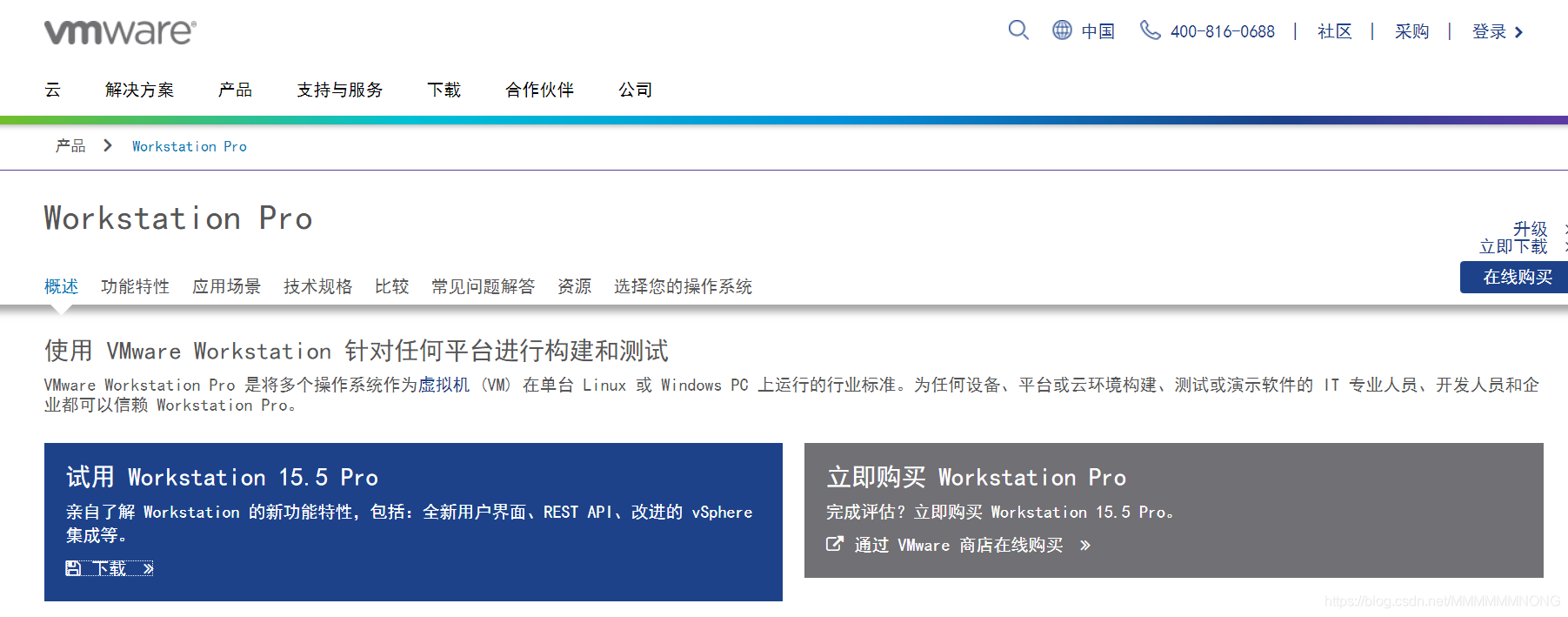Open the 支持与服务 menu
This screenshot has width=1568, height=617.
point(339,90)
